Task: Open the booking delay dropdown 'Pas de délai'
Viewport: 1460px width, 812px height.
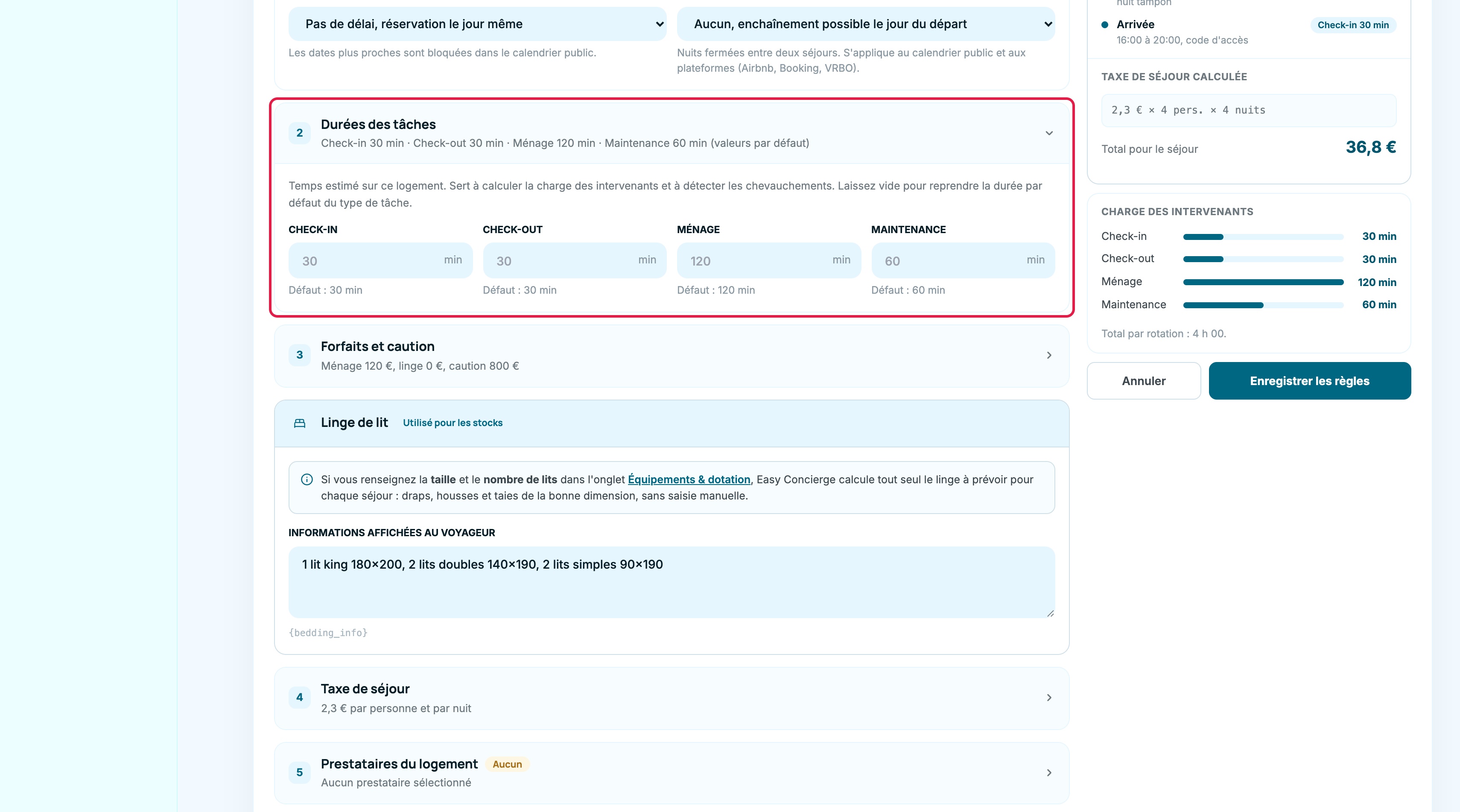Action: pos(477,24)
